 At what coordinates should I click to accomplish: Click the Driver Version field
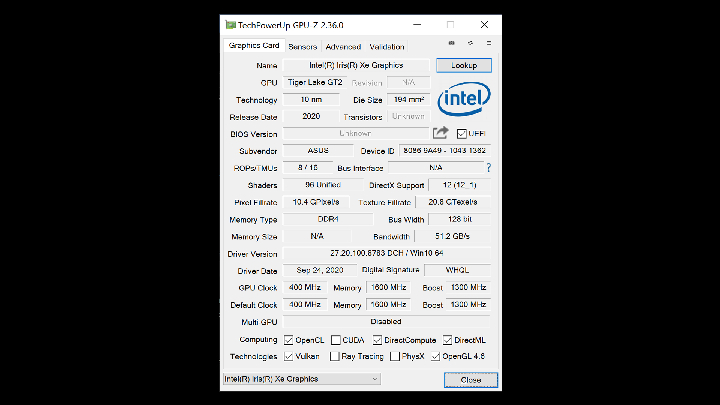pyautogui.click(x=387, y=253)
